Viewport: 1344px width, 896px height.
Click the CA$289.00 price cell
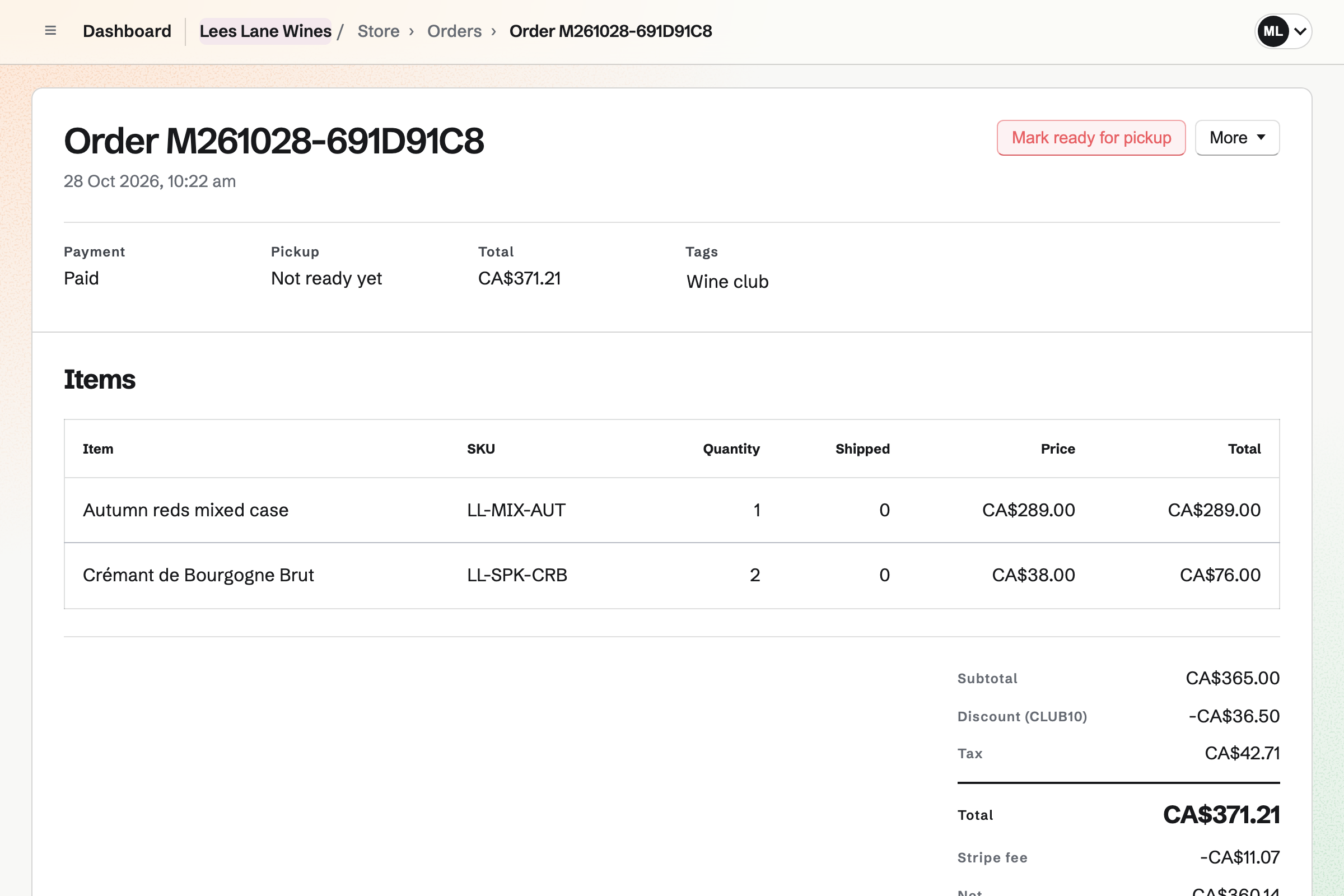1029,510
